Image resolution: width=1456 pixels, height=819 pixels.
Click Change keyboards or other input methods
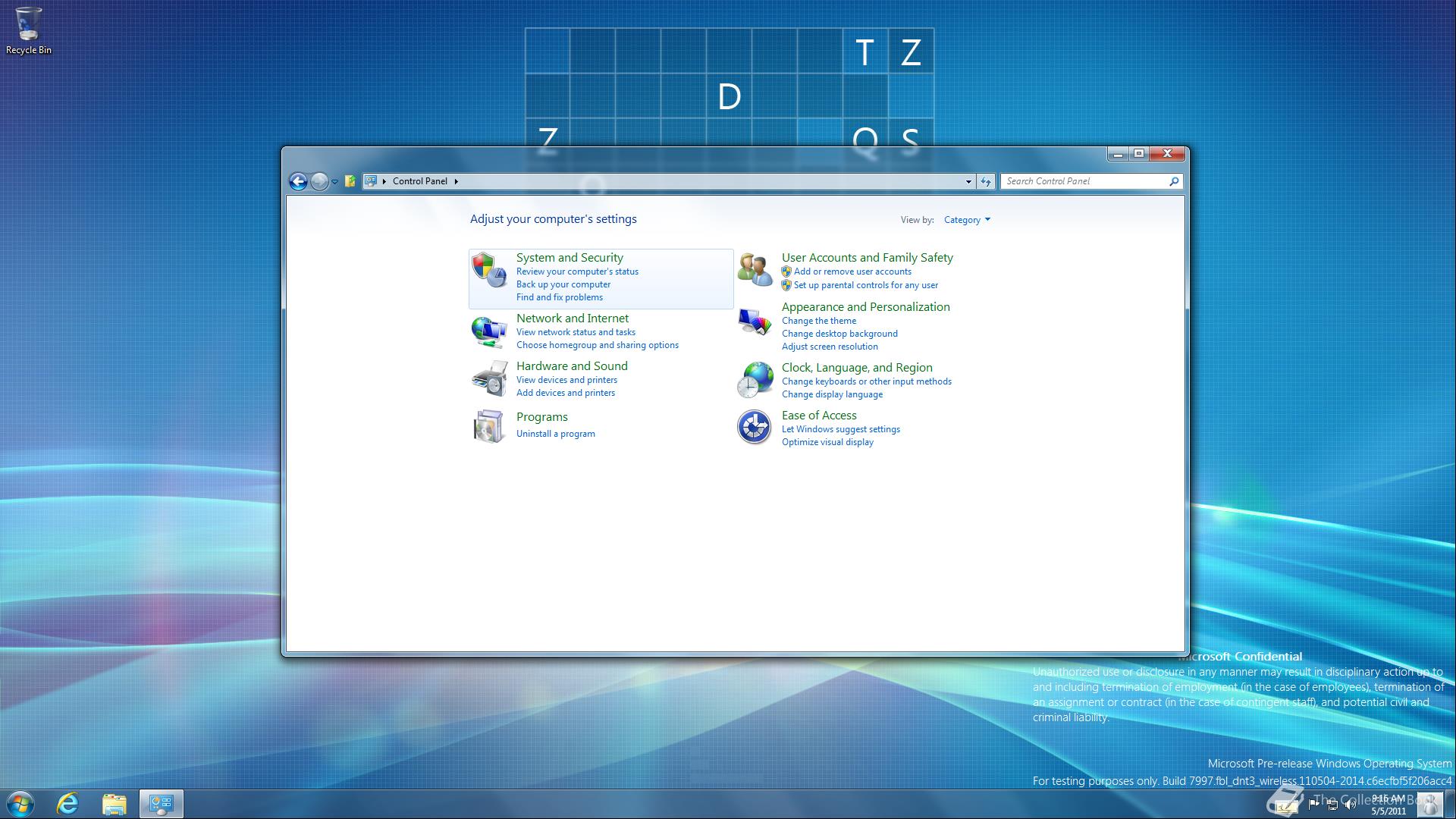click(867, 381)
